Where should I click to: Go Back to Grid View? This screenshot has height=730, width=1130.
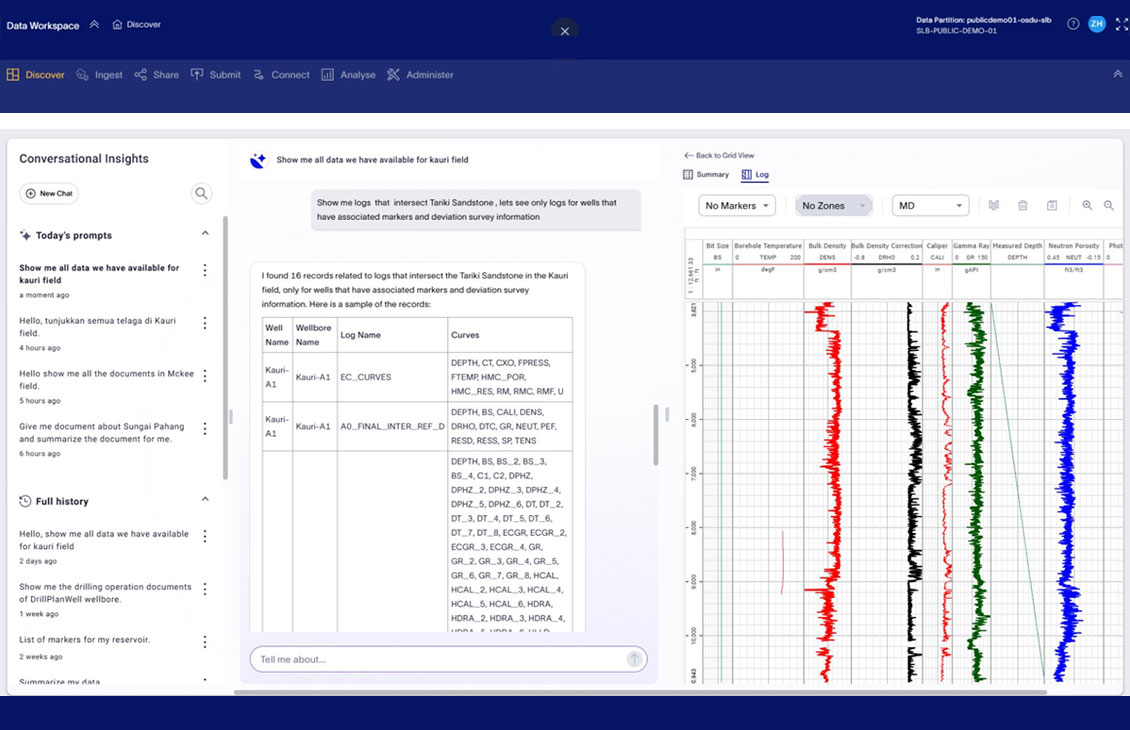click(719, 155)
